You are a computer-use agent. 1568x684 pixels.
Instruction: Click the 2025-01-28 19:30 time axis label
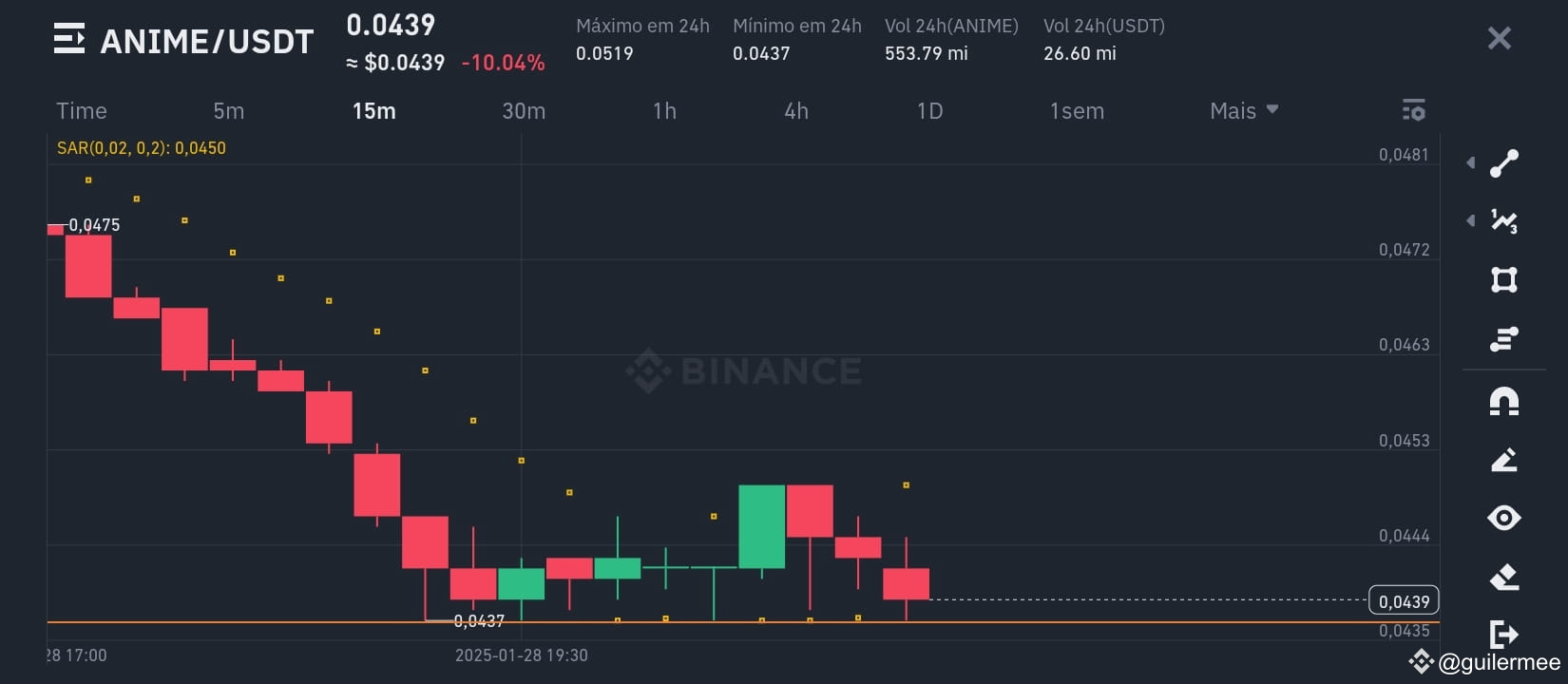[x=522, y=655]
